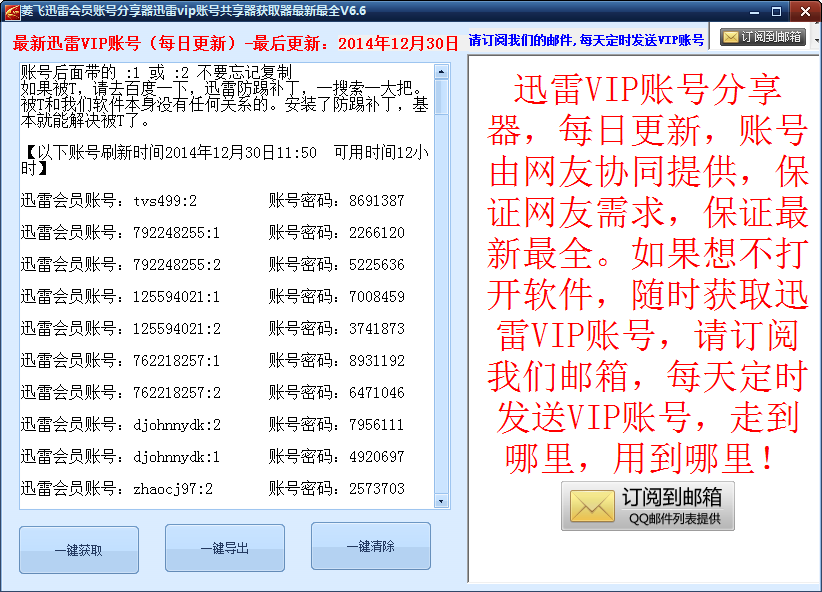This screenshot has width=822, height=592.
Task: Click the account name 762218257:1
Action: coord(177,361)
